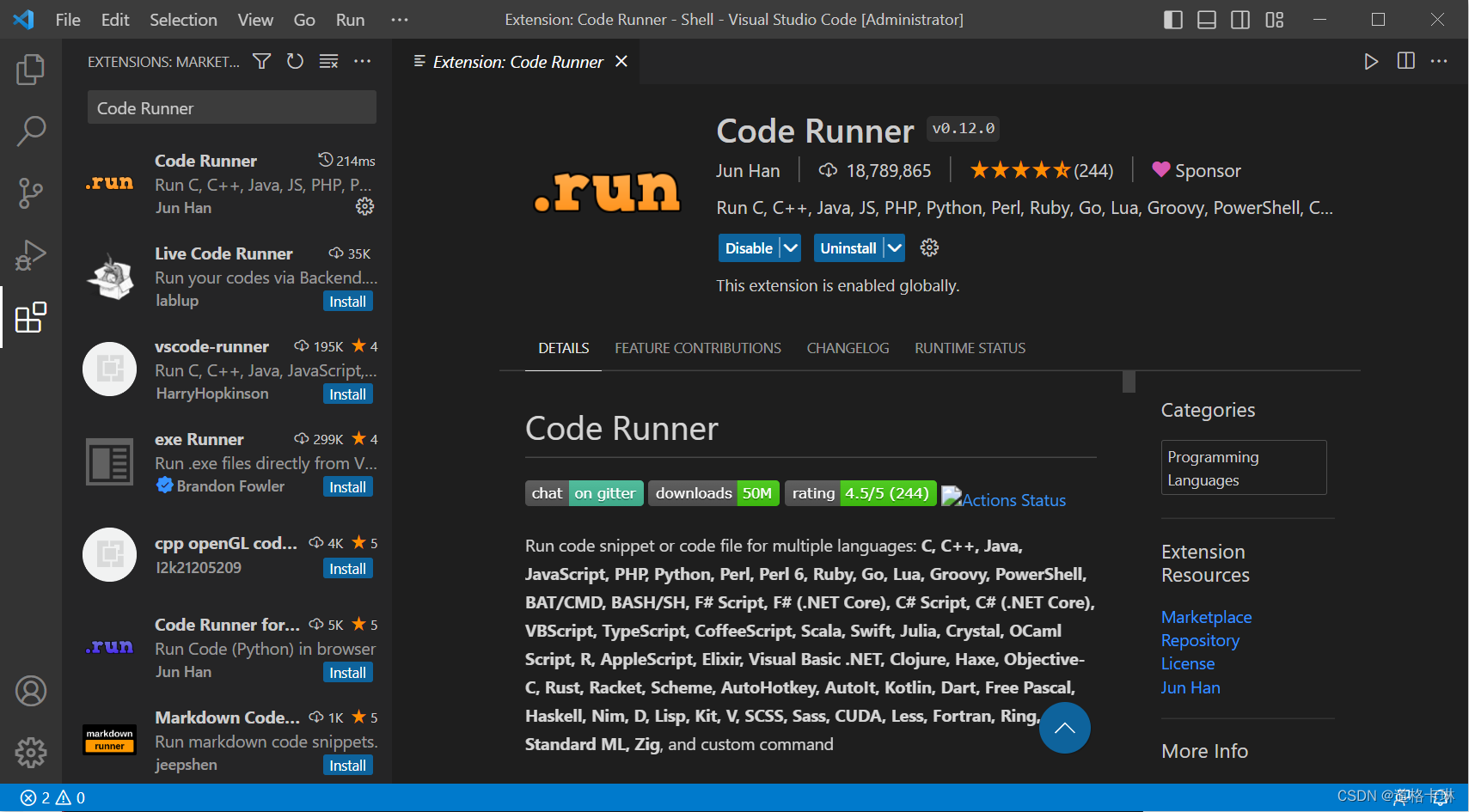Install the Markdown Code extension
Image resolution: width=1469 pixels, height=812 pixels.
click(x=347, y=766)
